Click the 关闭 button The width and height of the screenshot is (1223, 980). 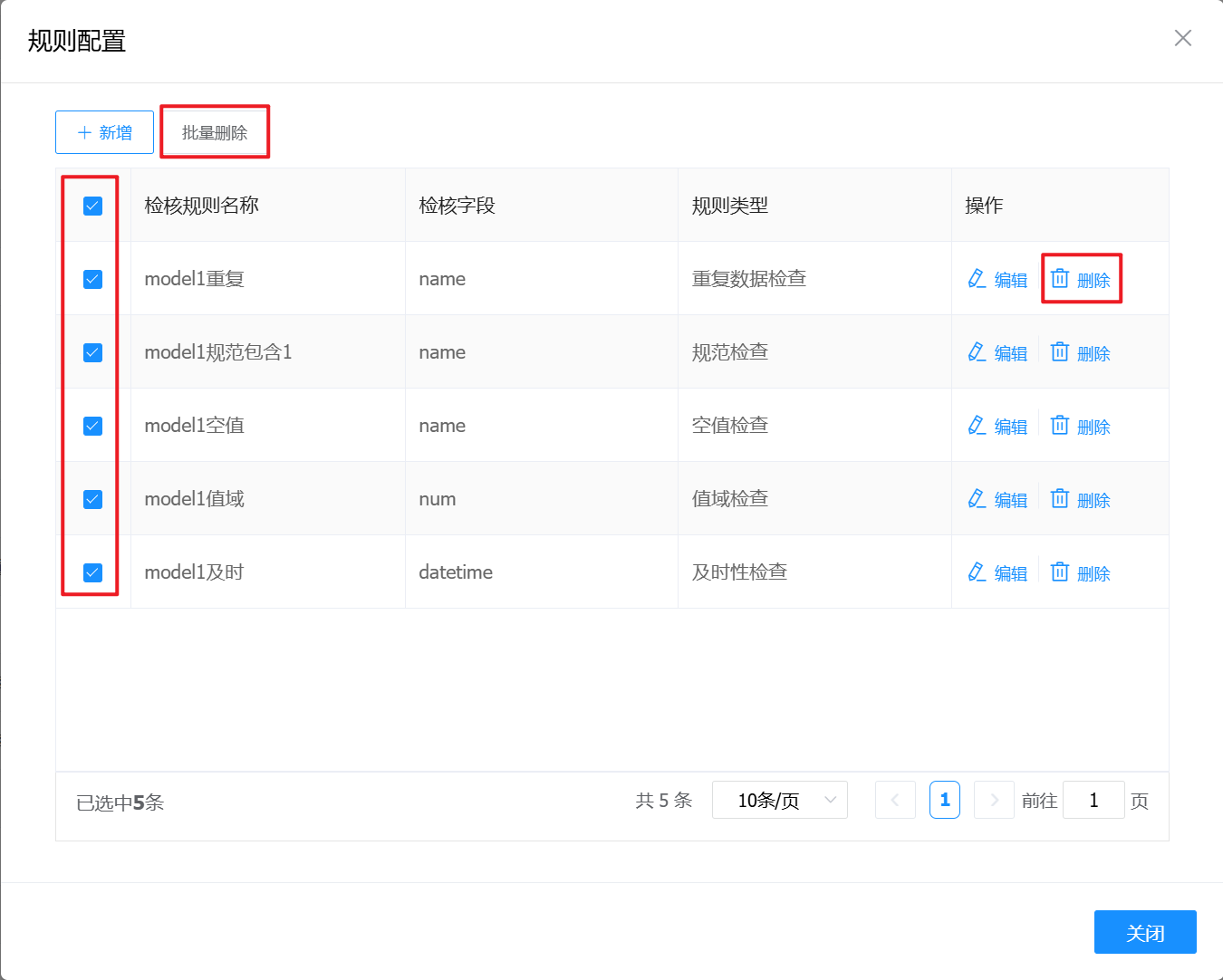pos(1145,932)
